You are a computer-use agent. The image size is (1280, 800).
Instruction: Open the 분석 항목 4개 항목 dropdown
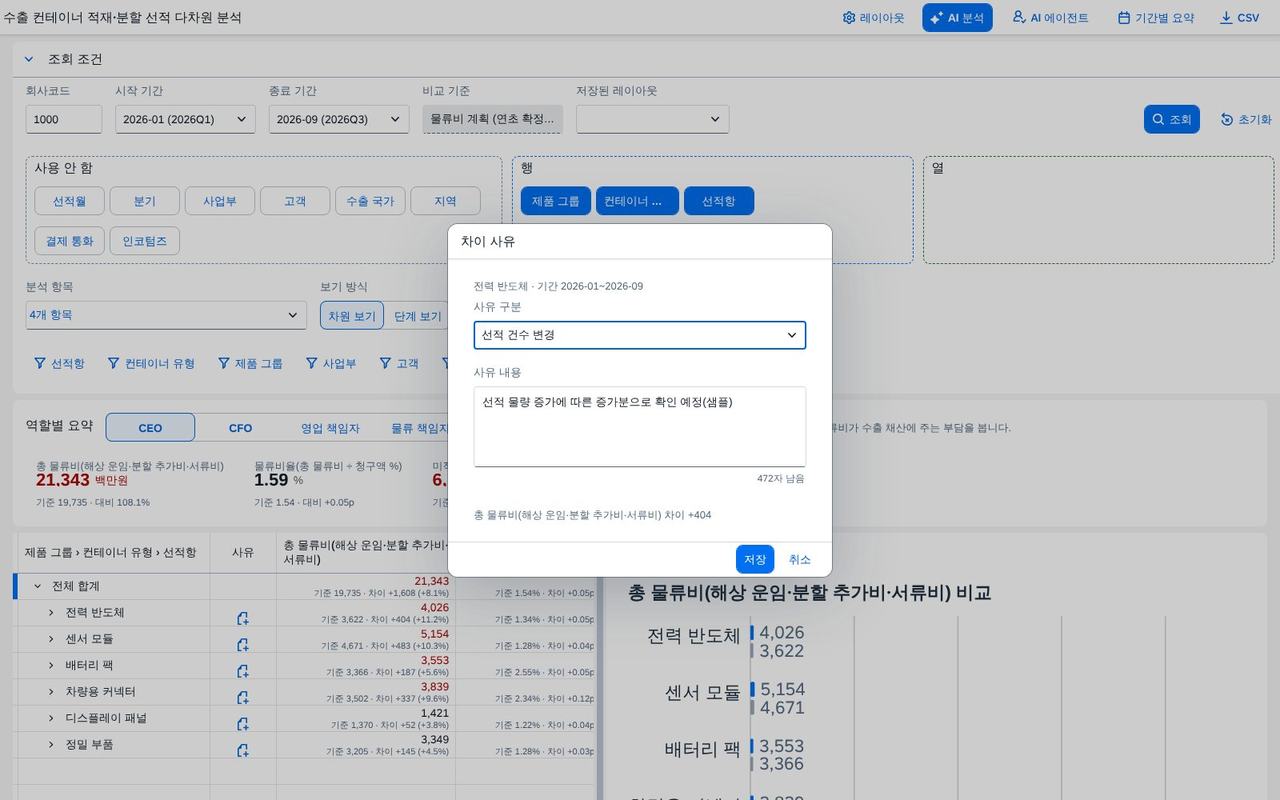point(166,315)
